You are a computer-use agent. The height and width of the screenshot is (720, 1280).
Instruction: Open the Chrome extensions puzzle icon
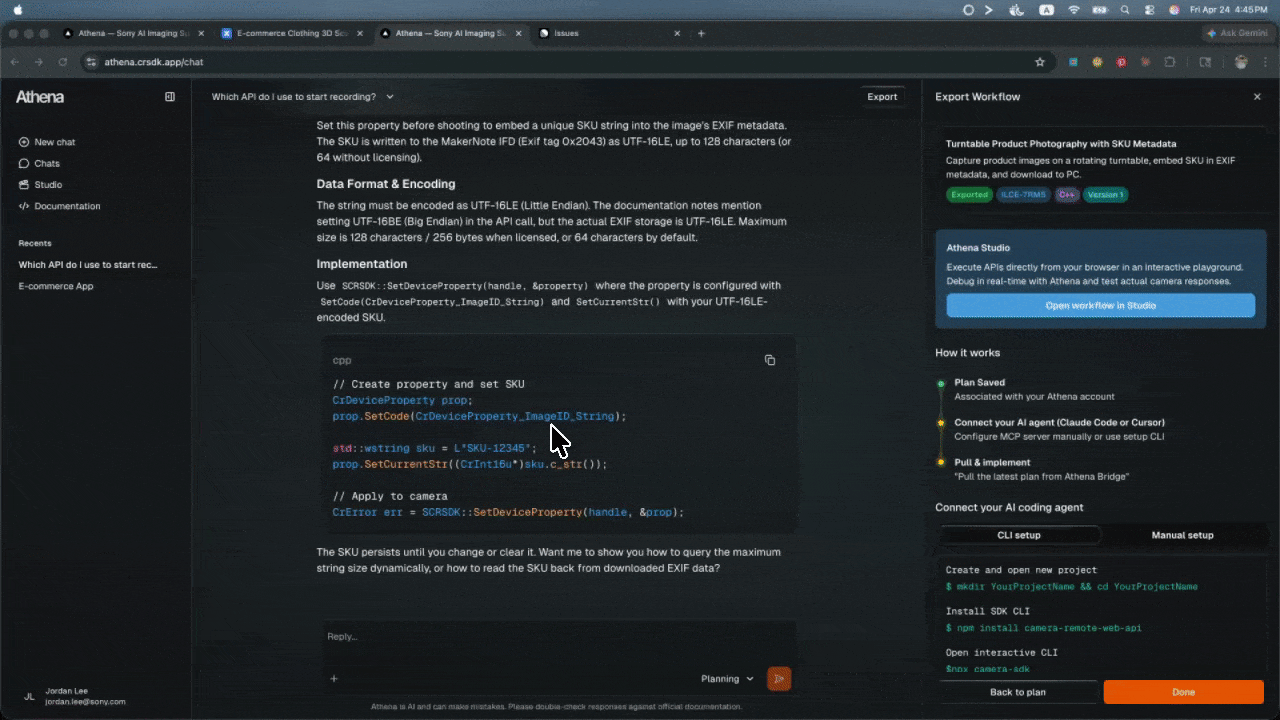click(1170, 62)
